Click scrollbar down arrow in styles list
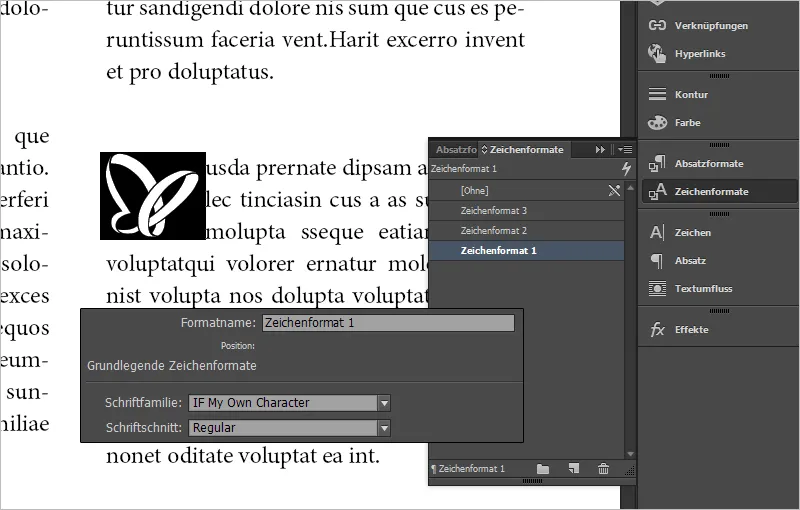Viewport: 800px width, 510px height. [630, 453]
